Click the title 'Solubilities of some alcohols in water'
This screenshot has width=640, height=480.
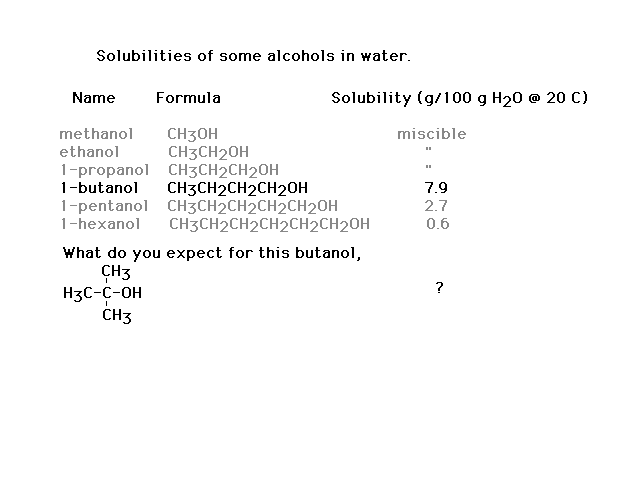(253, 56)
